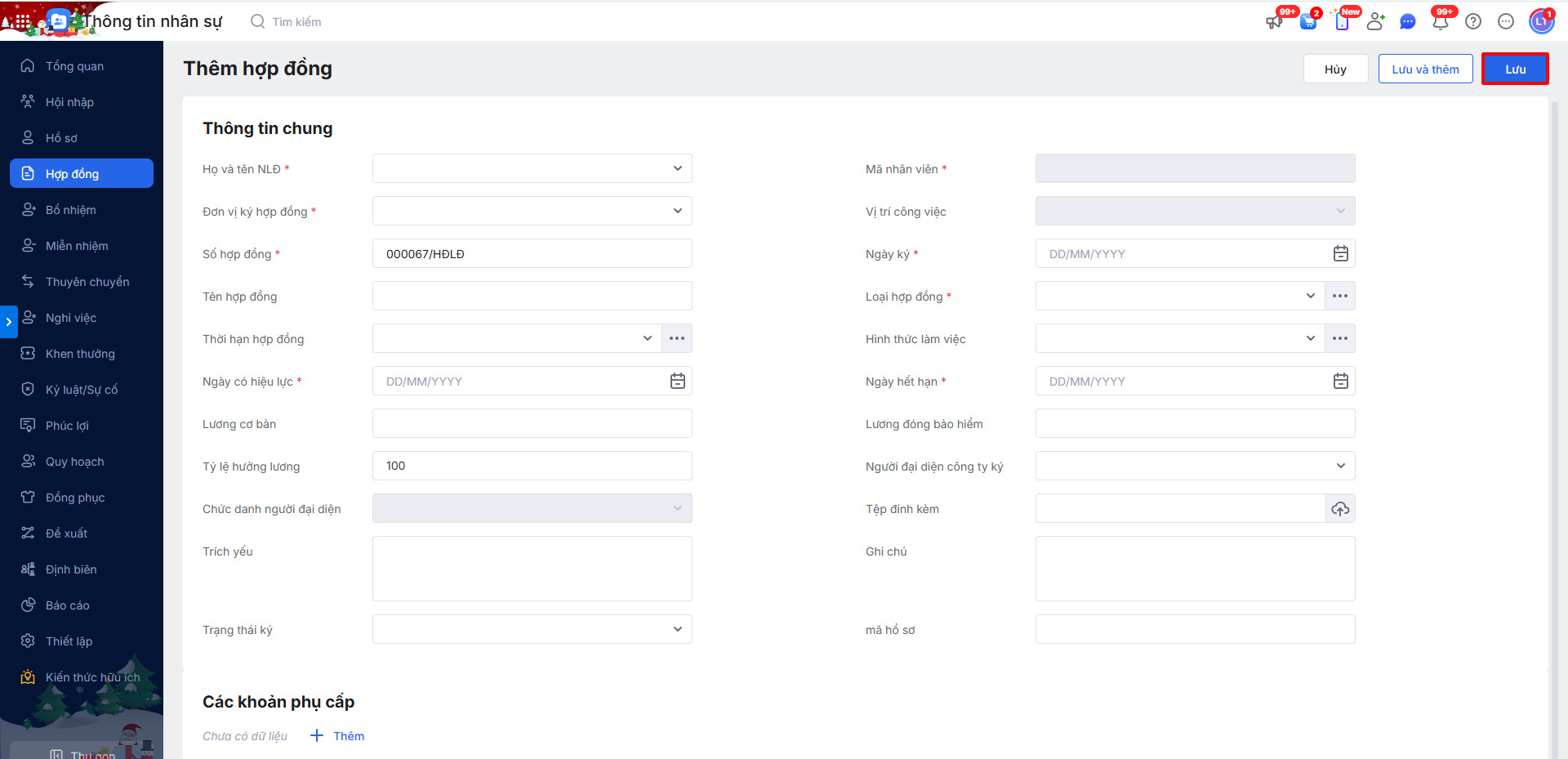Open calendar picker for Ngày ký
Image resolution: width=1568 pixels, height=759 pixels.
(1340, 254)
